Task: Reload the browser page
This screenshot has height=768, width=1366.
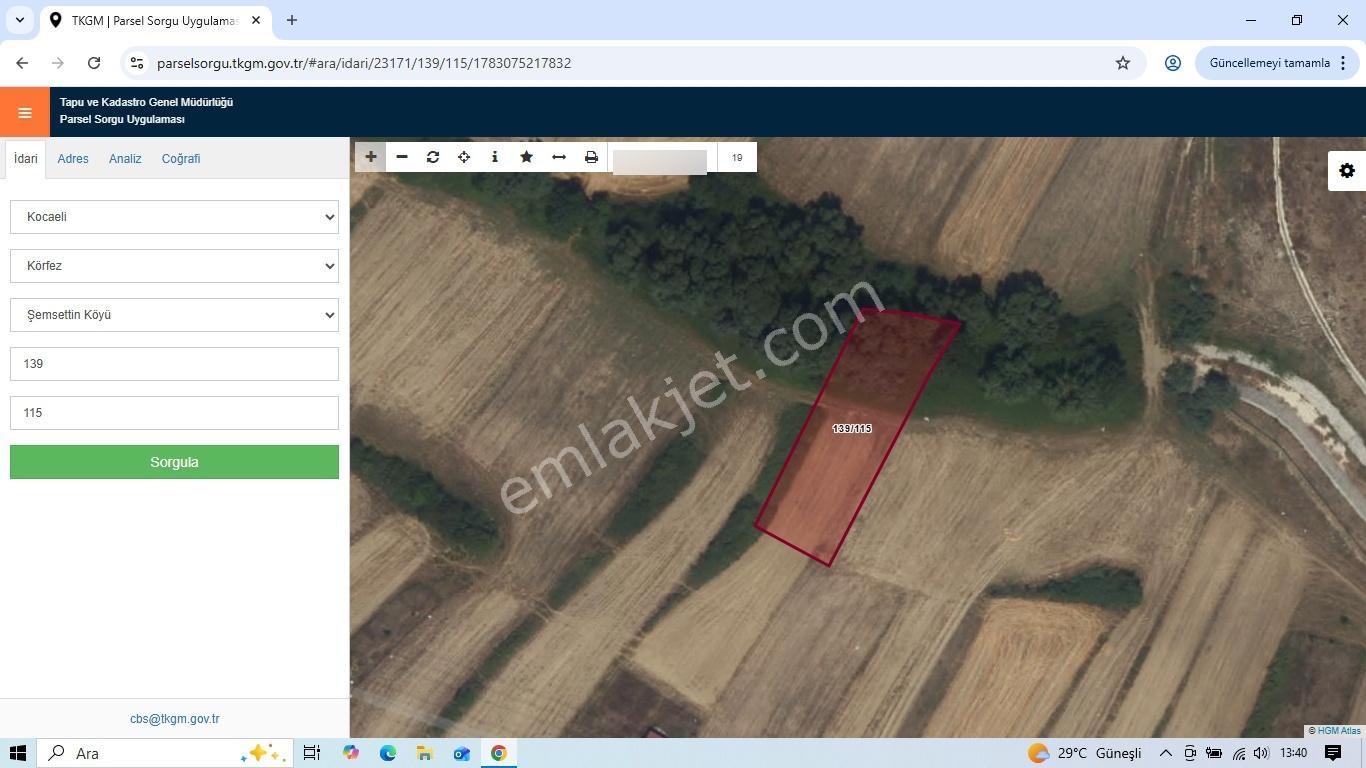Action: 94,63
